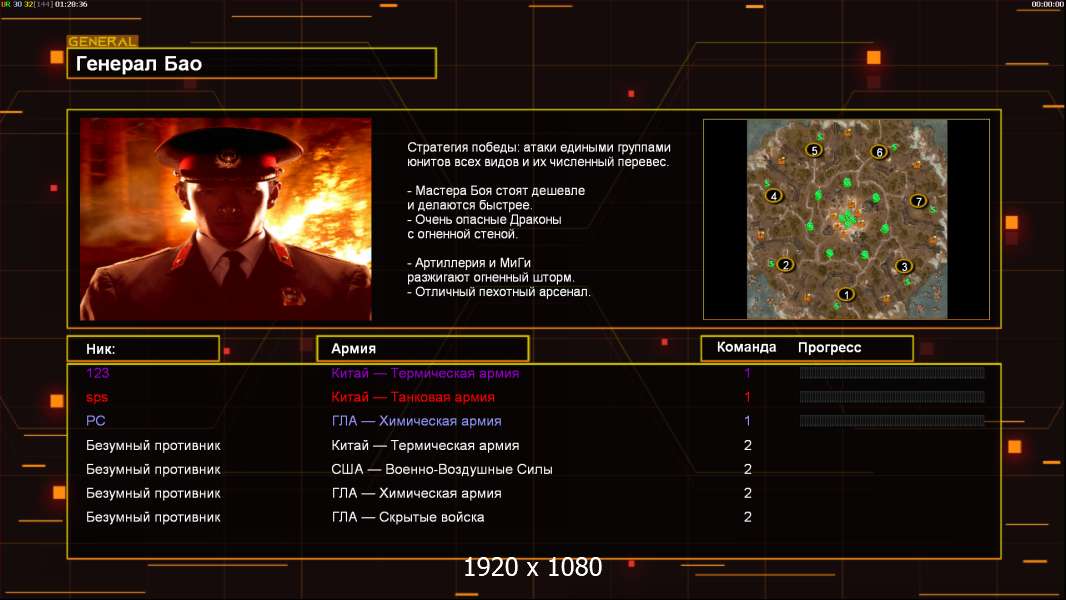Image resolution: width=1066 pixels, height=600 pixels.
Task: Click the progress bar for player 123
Action: [892, 372]
